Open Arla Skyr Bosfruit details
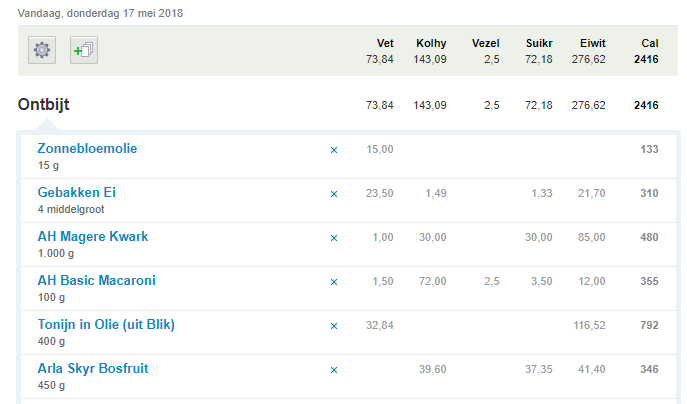687x404 pixels. [x=92, y=369]
